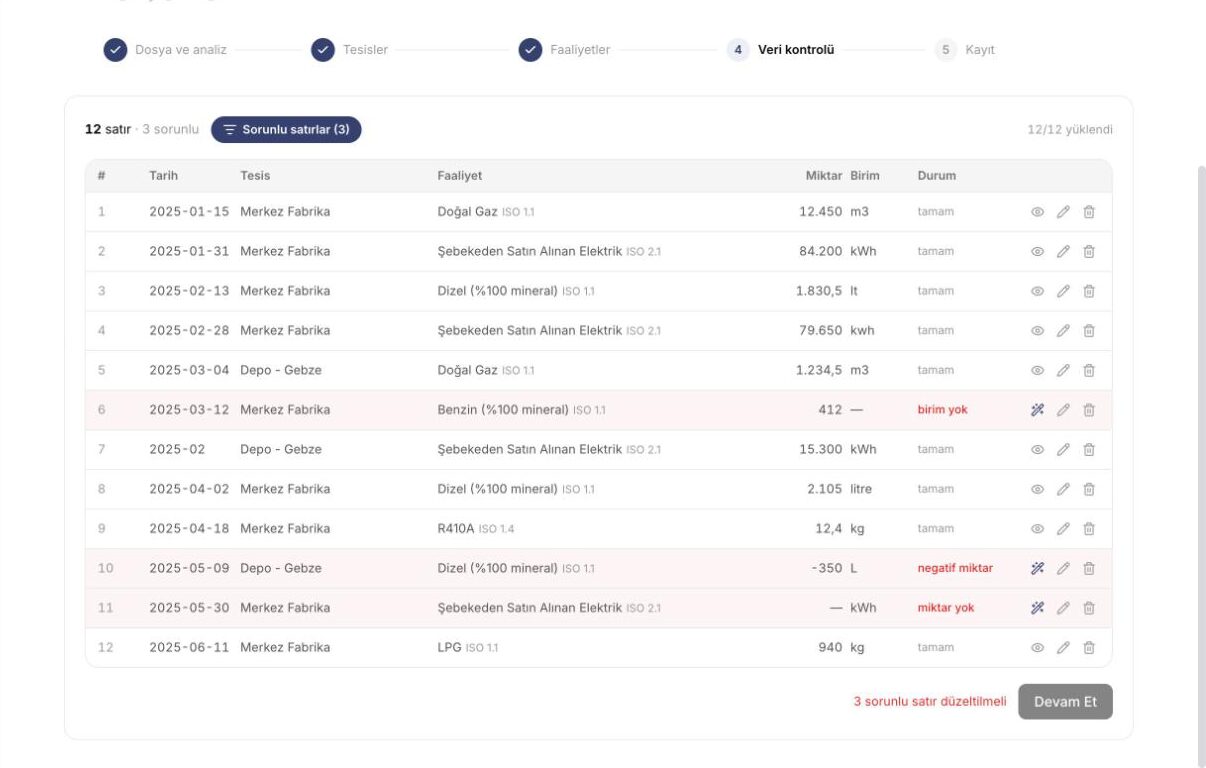The image size is (1206, 768).
Task: Go back to the Tesisler step
Action: pos(350,50)
